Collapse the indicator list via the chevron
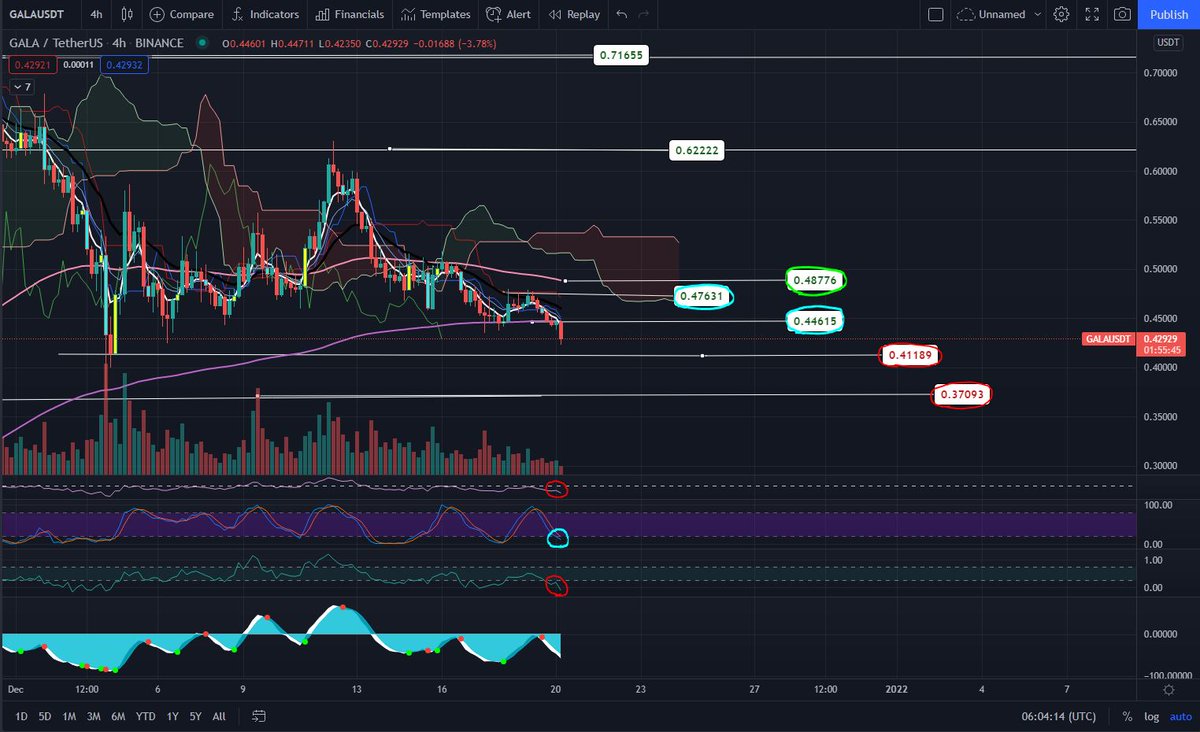 [x=16, y=87]
